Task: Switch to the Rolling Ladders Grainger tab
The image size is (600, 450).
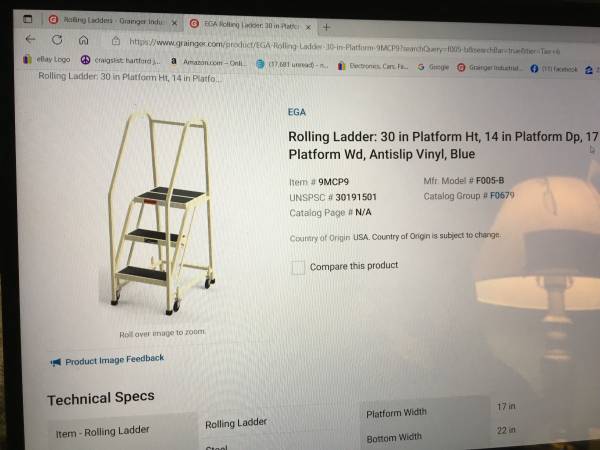Action: [x=108, y=20]
